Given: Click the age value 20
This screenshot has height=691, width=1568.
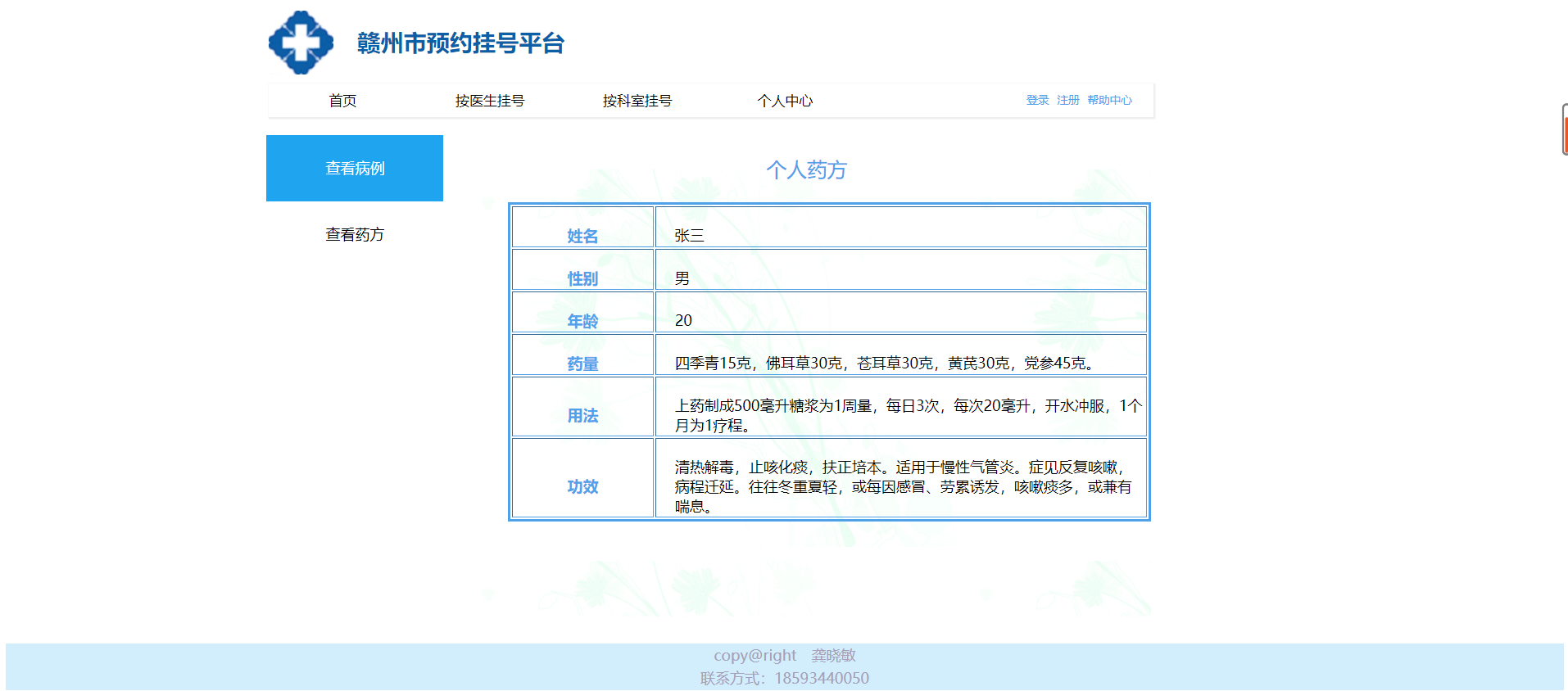Looking at the screenshot, I should 683,320.
